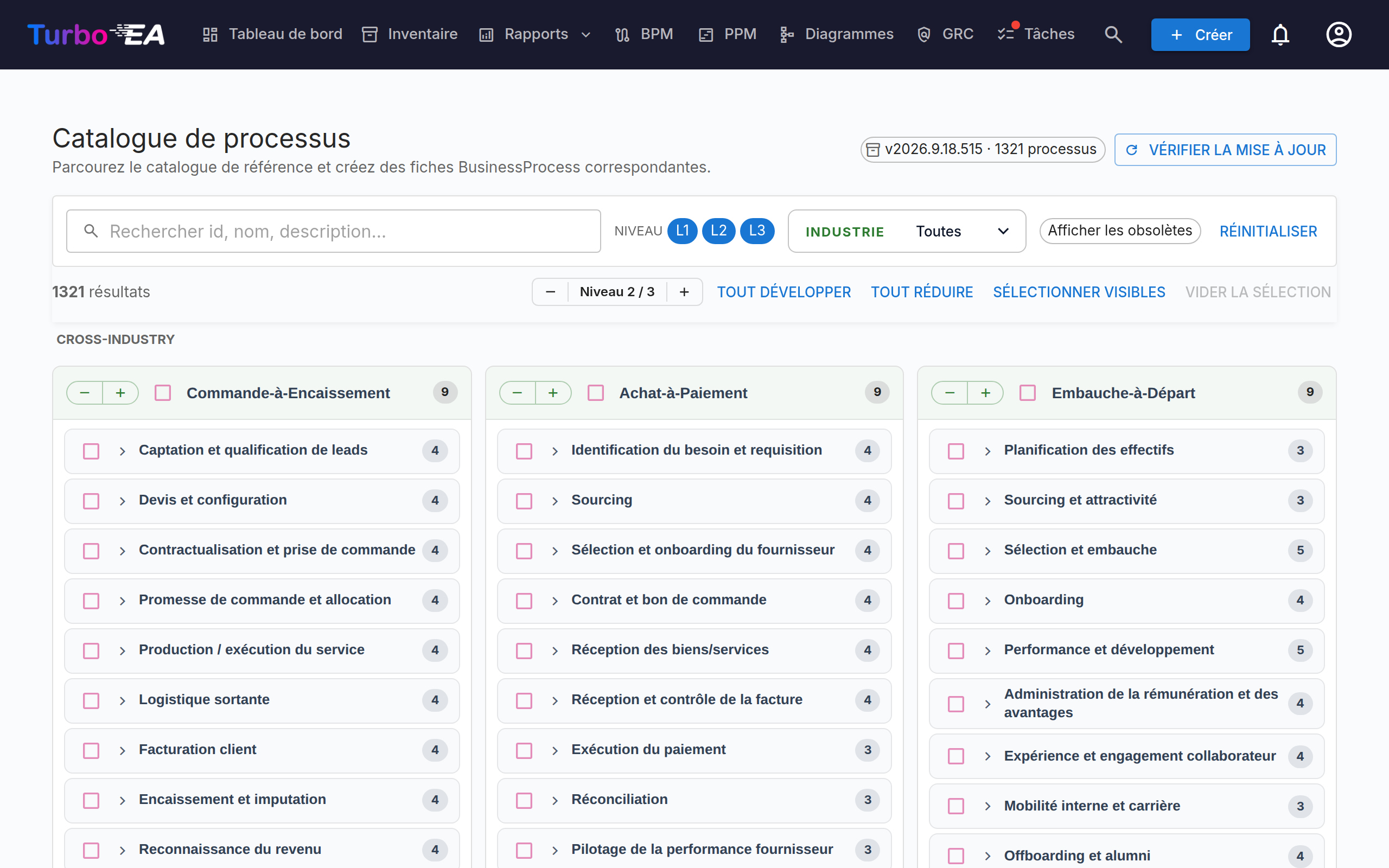Expand one level in Achat-à-Paiement column
Screen dimensions: 1389x868
tap(553, 393)
